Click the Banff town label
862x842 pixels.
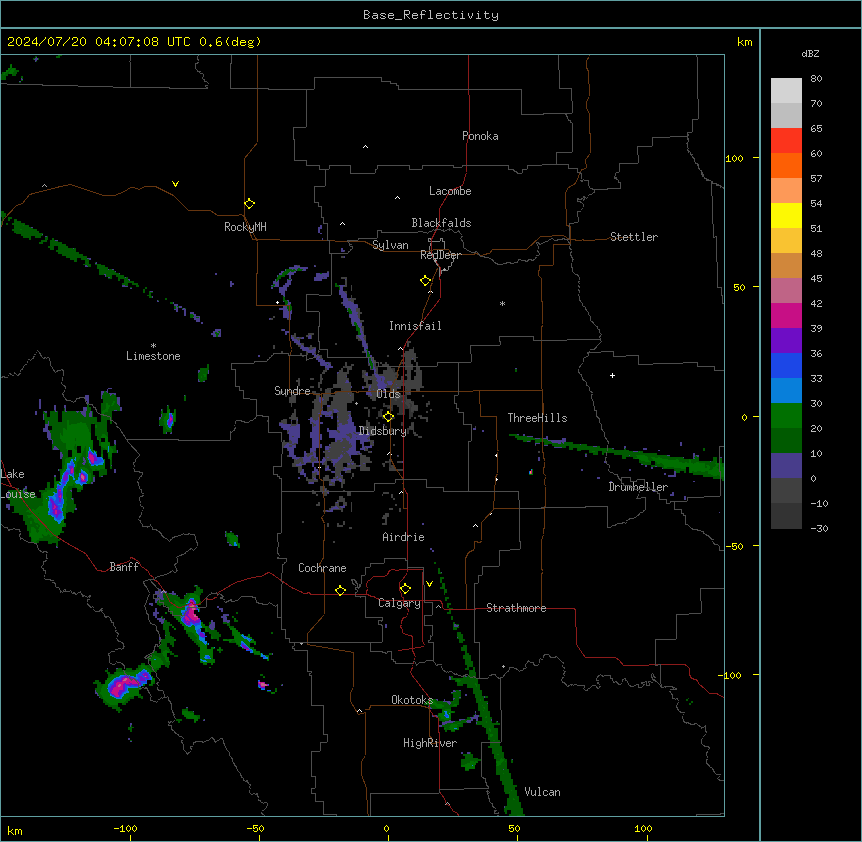click(x=124, y=567)
